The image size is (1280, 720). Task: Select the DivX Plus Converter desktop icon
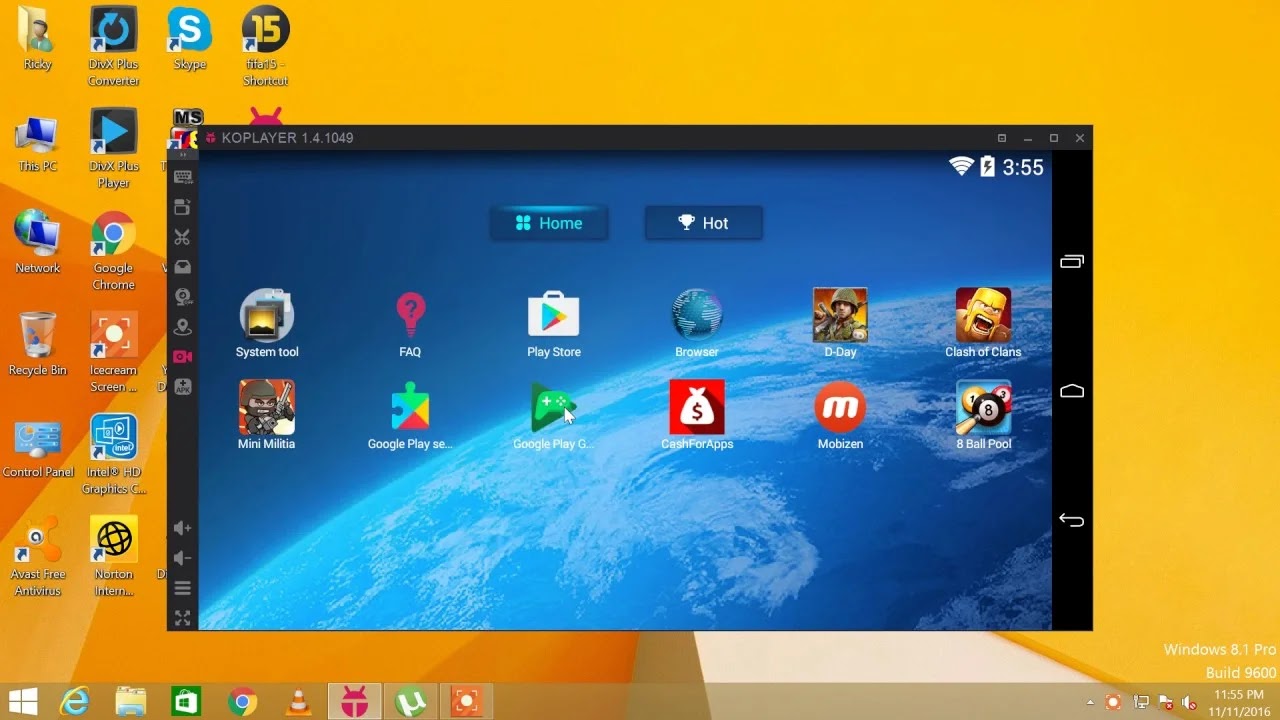(x=113, y=46)
